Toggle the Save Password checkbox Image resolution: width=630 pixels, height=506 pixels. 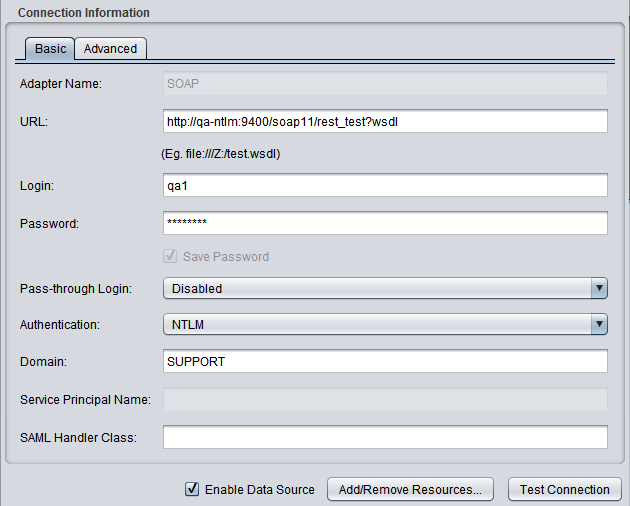(171, 257)
